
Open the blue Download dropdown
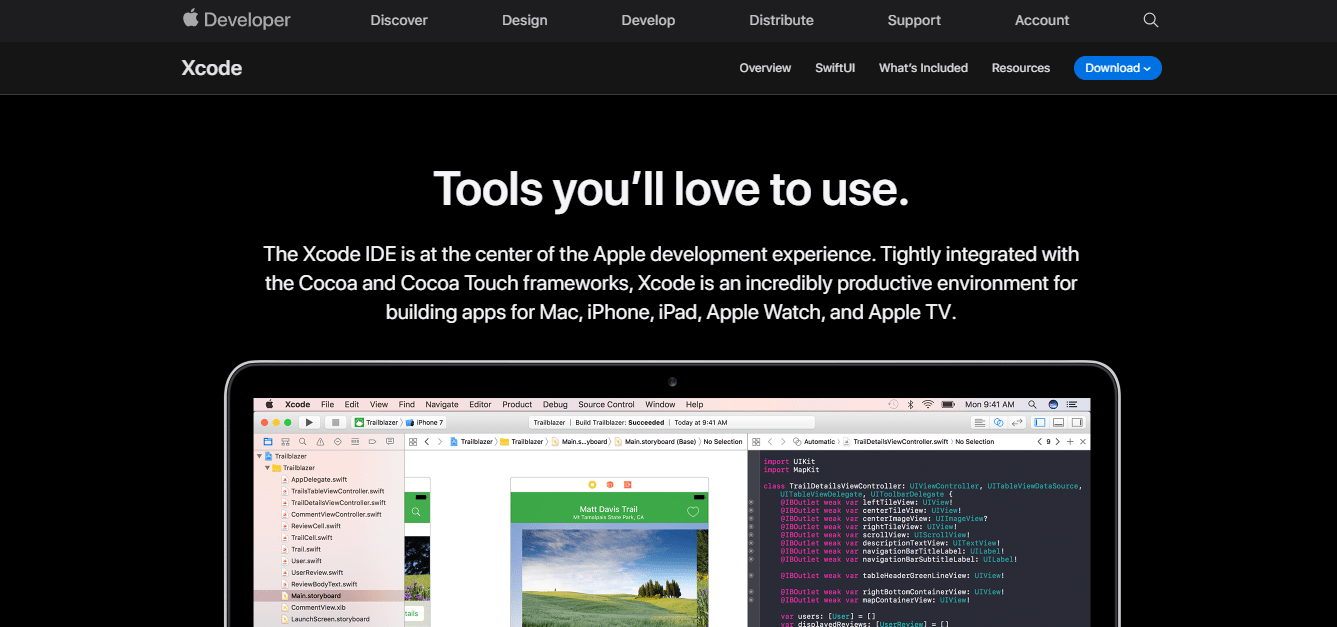coord(1117,68)
